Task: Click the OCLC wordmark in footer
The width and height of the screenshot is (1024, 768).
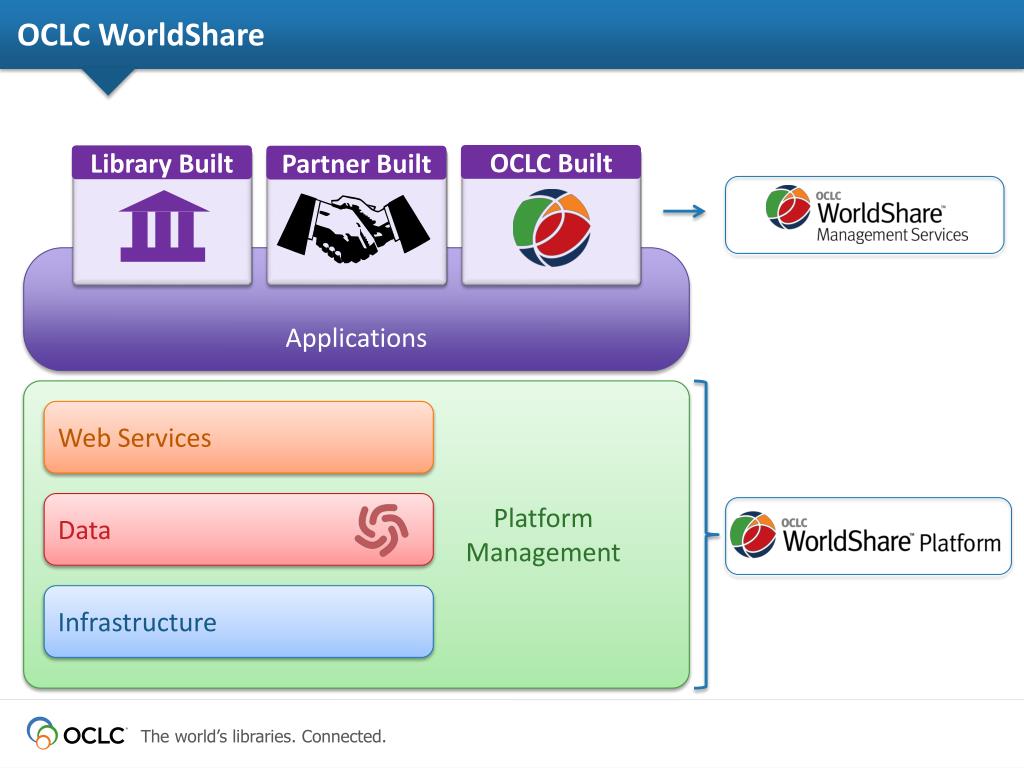Action: click(x=94, y=735)
